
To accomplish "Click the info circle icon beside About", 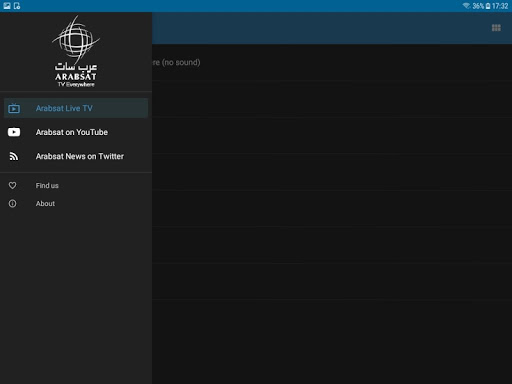I will click(12, 204).
